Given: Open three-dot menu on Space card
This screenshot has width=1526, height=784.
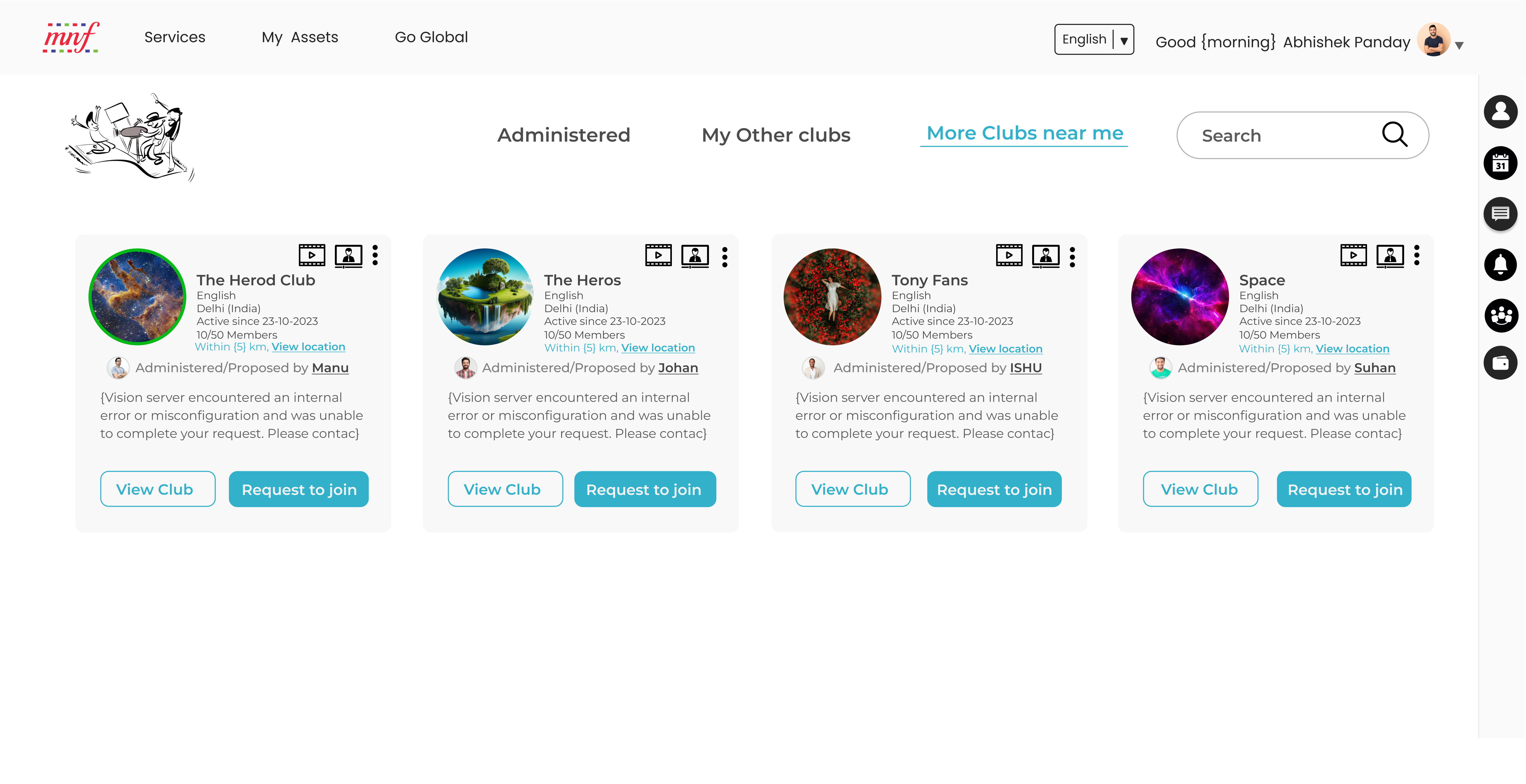Looking at the screenshot, I should click(x=1416, y=255).
